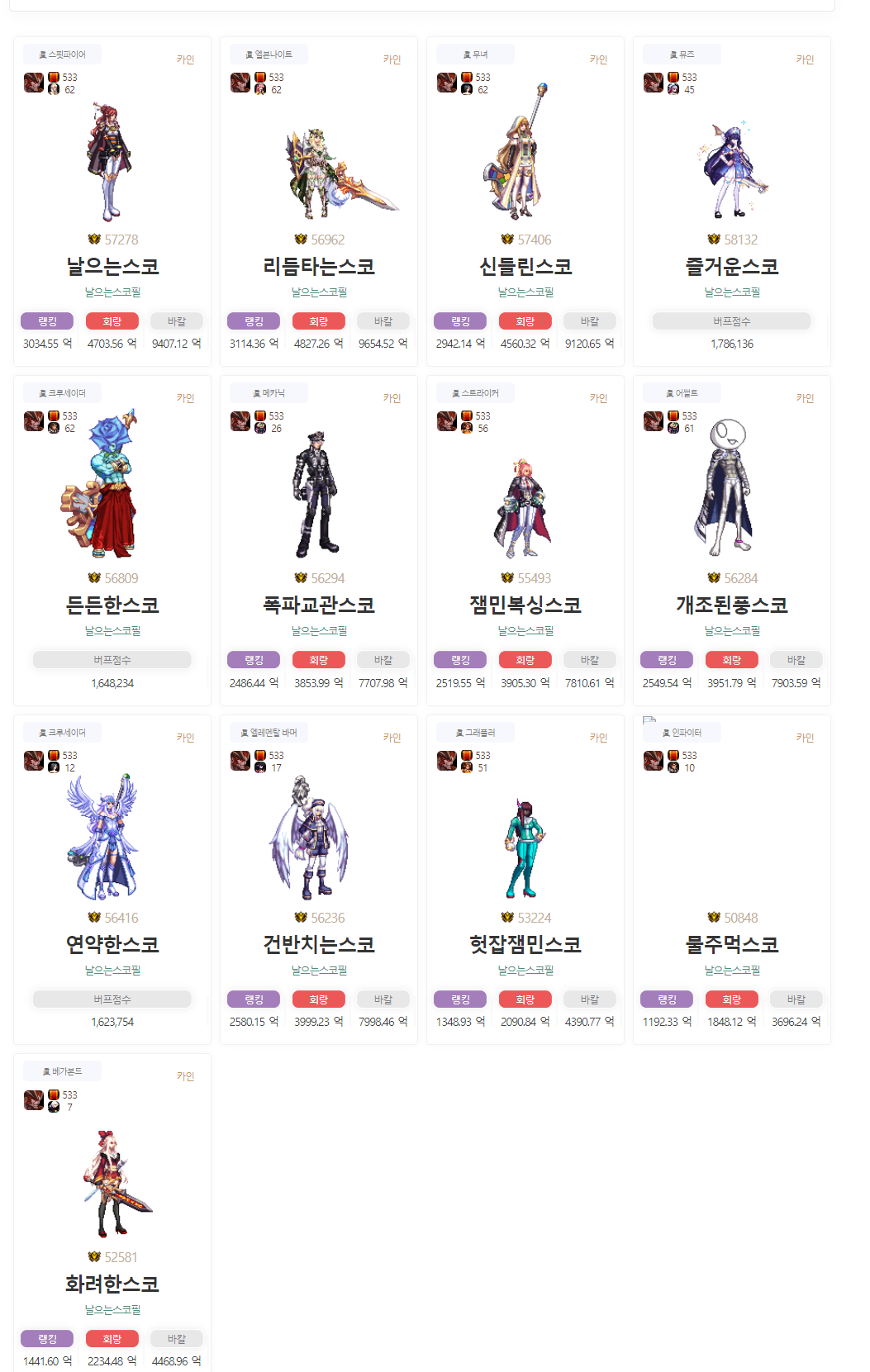Select the 바칼 button under 신들린스코

pyautogui.click(x=590, y=321)
